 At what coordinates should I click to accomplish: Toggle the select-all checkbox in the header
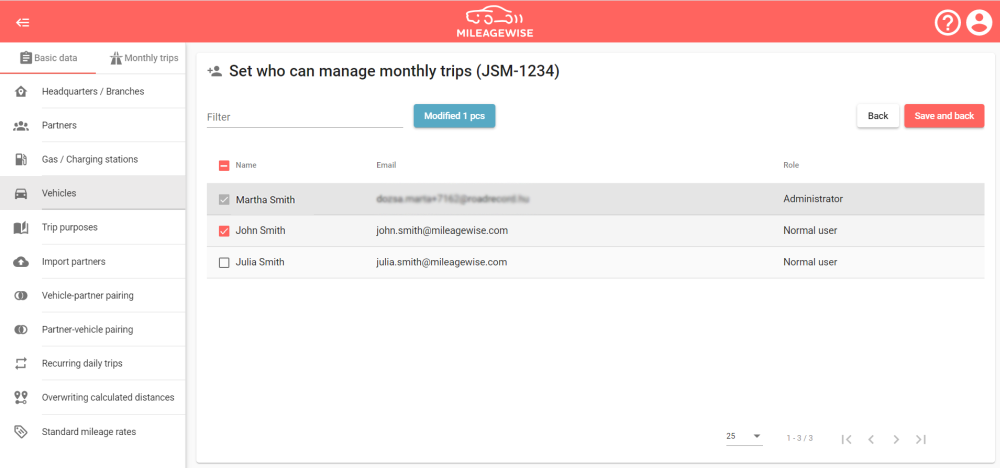(224, 166)
